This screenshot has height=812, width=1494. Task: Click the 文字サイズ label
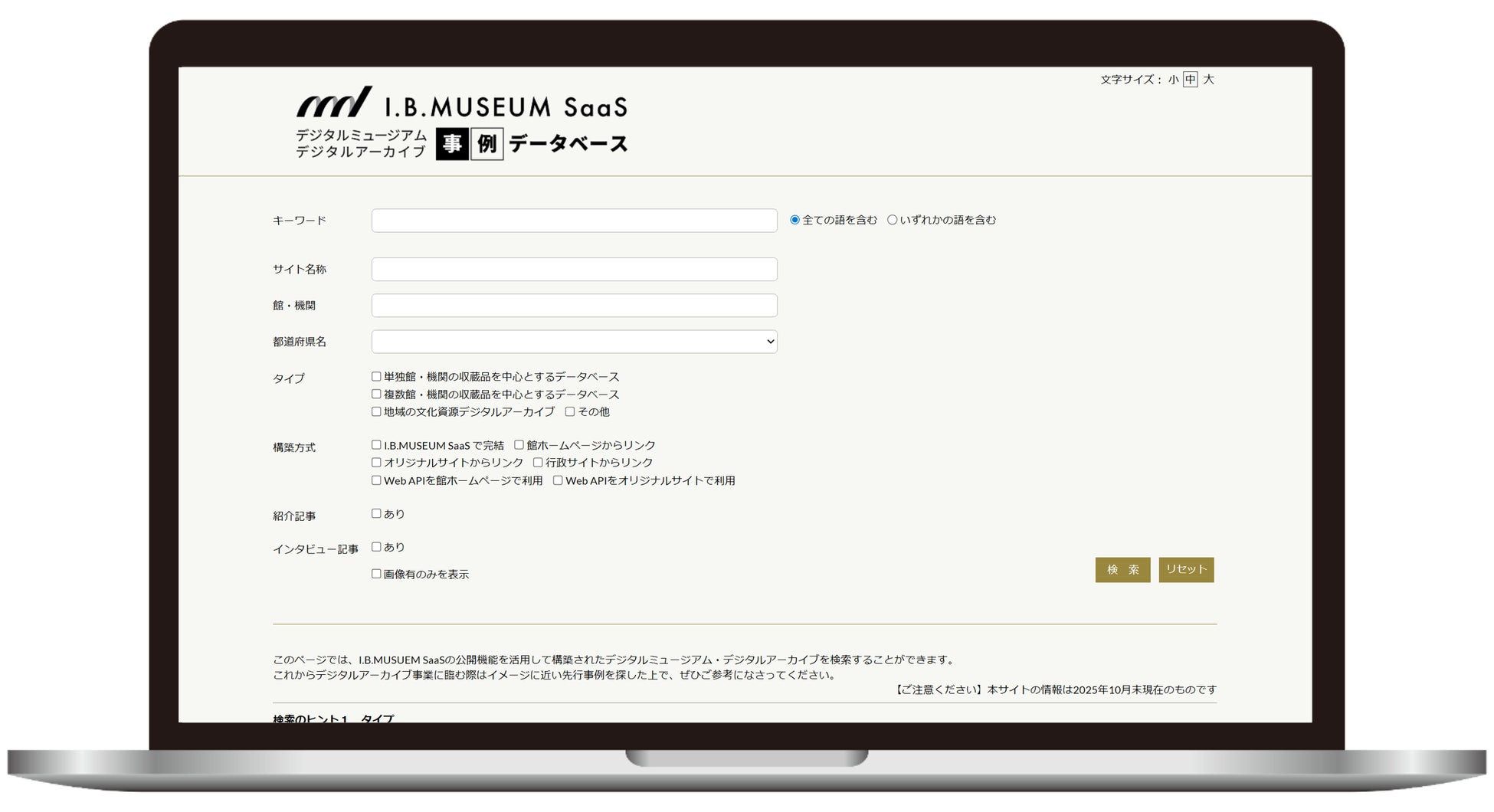point(1131,80)
